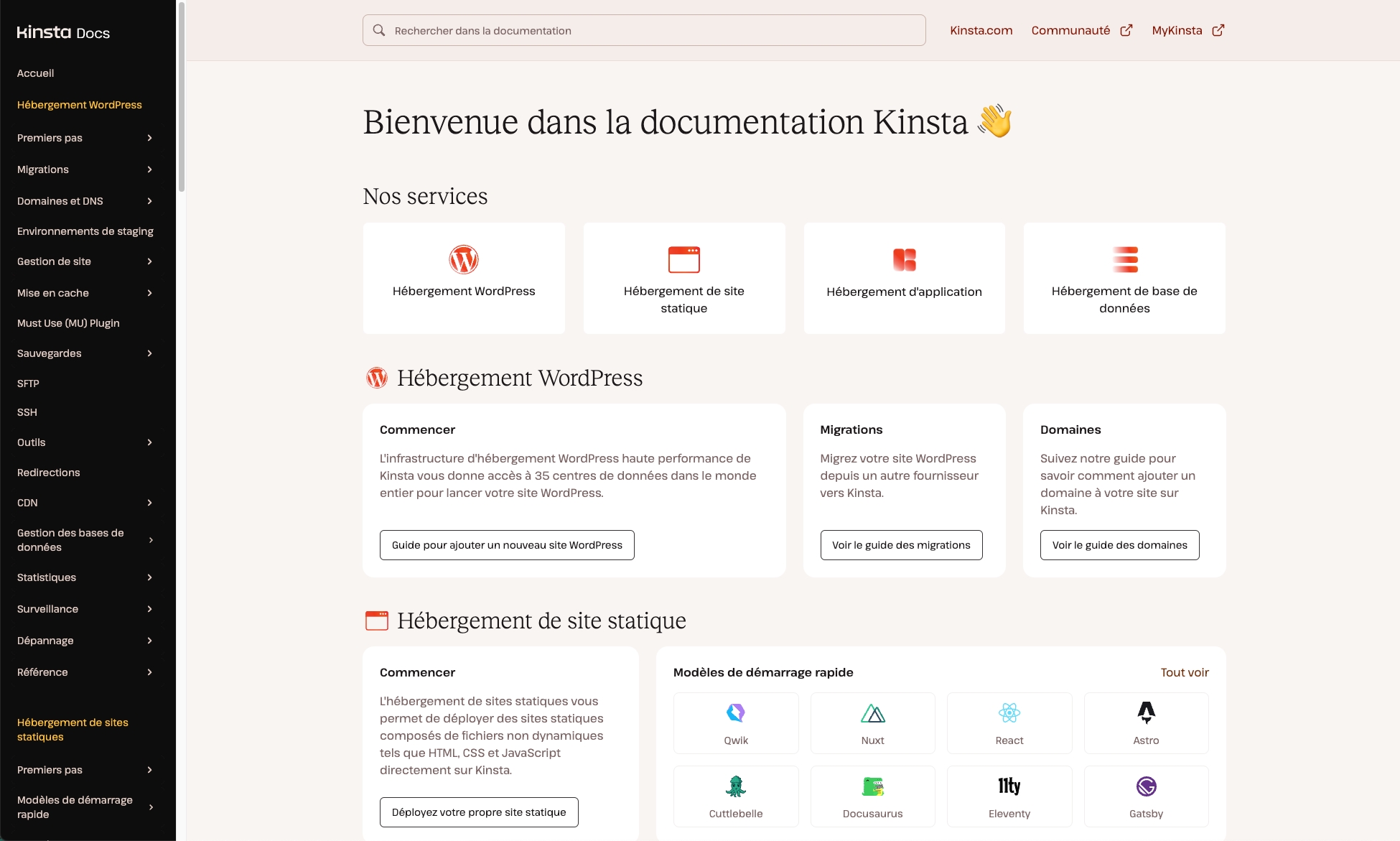Open the Accueil sidebar entry
This screenshot has width=1400, height=841.
click(x=36, y=73)
